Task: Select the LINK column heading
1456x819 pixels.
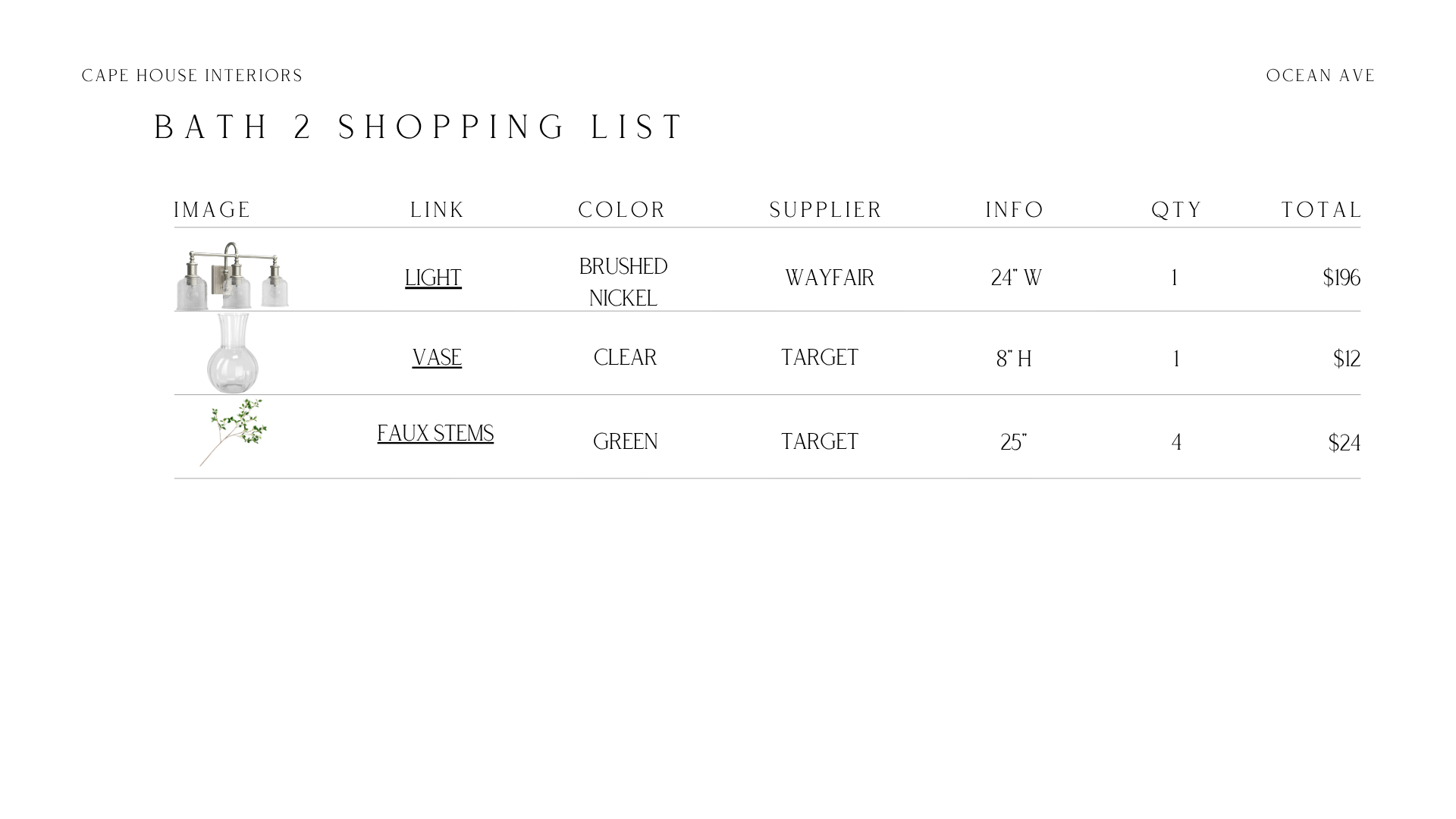Action: 437,210
